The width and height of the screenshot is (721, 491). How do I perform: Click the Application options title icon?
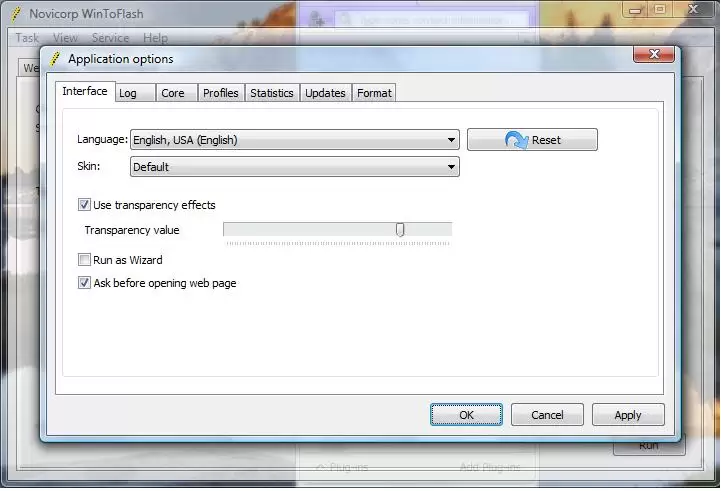tap(55, 59)
